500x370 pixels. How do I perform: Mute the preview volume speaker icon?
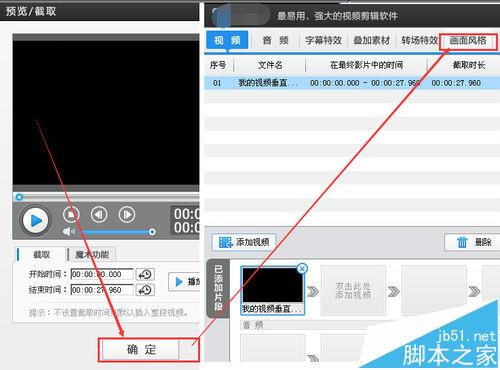[68, 231]
